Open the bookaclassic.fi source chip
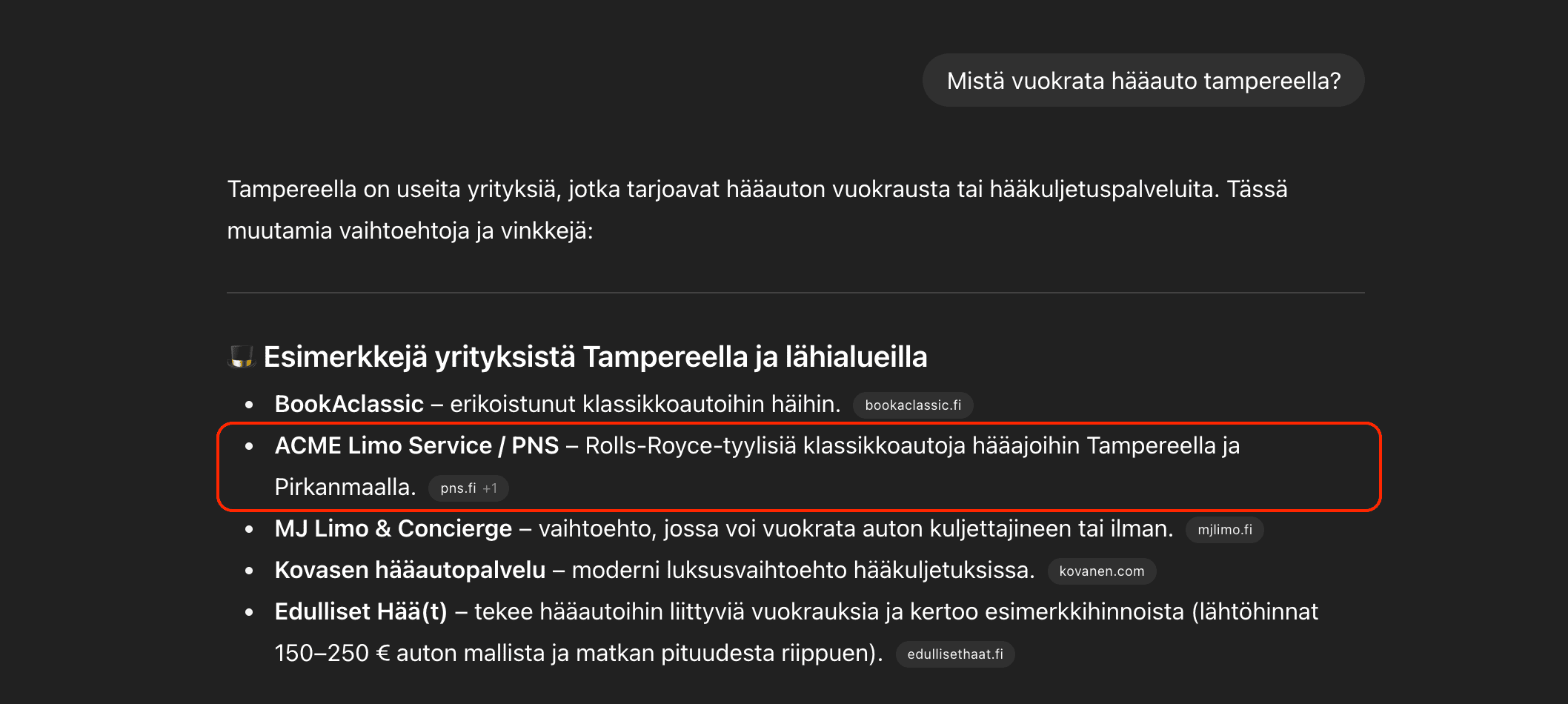1568x704 pixels. 912,405
